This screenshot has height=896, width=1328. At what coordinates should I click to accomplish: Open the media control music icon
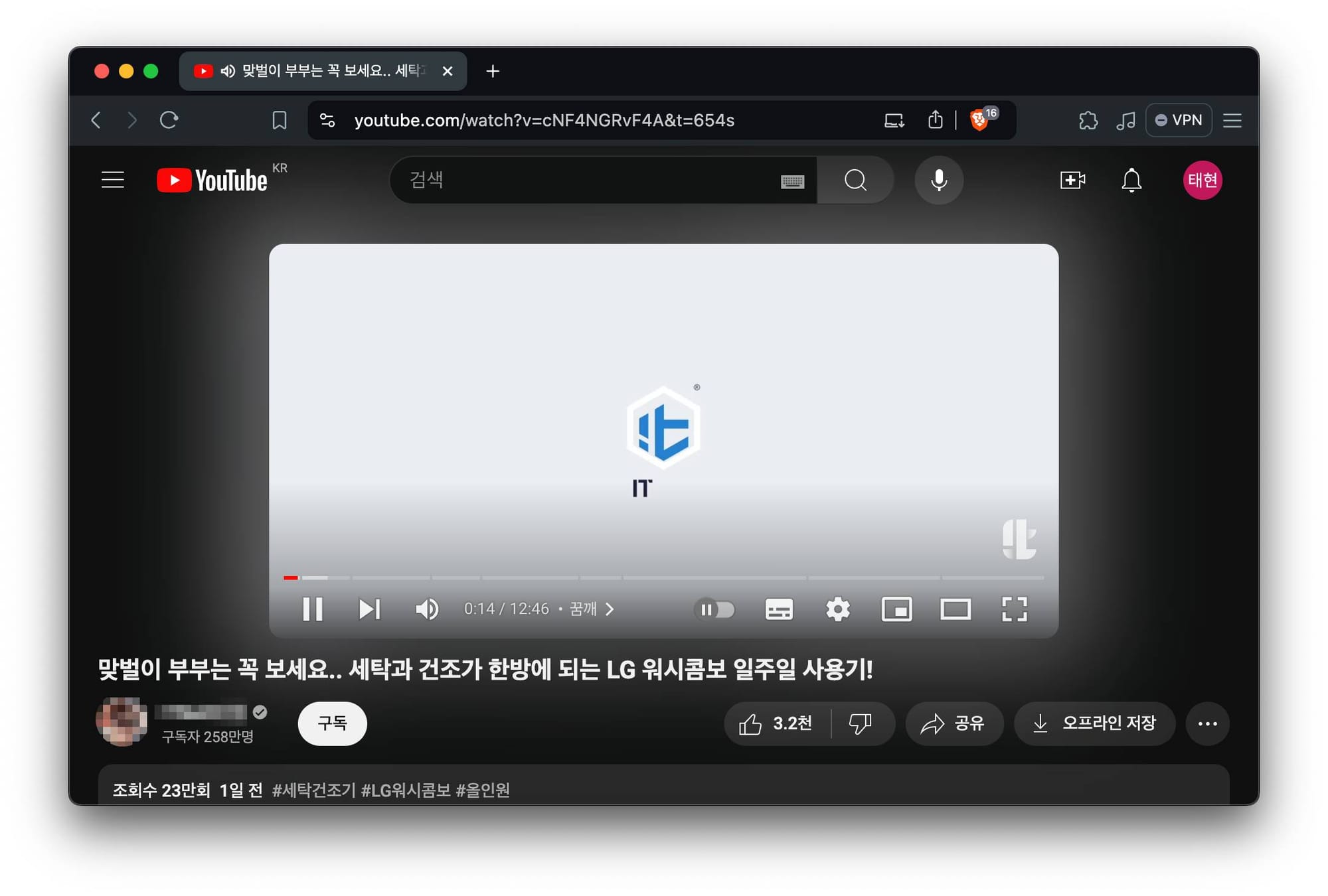[1125, 120]
